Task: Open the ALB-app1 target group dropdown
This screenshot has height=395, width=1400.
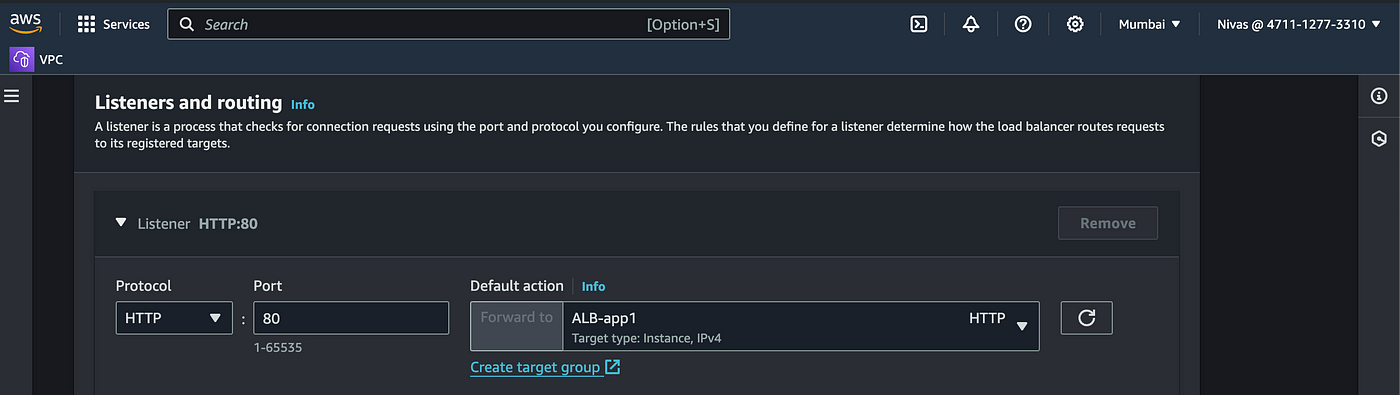Action: (x=801, y=326)
